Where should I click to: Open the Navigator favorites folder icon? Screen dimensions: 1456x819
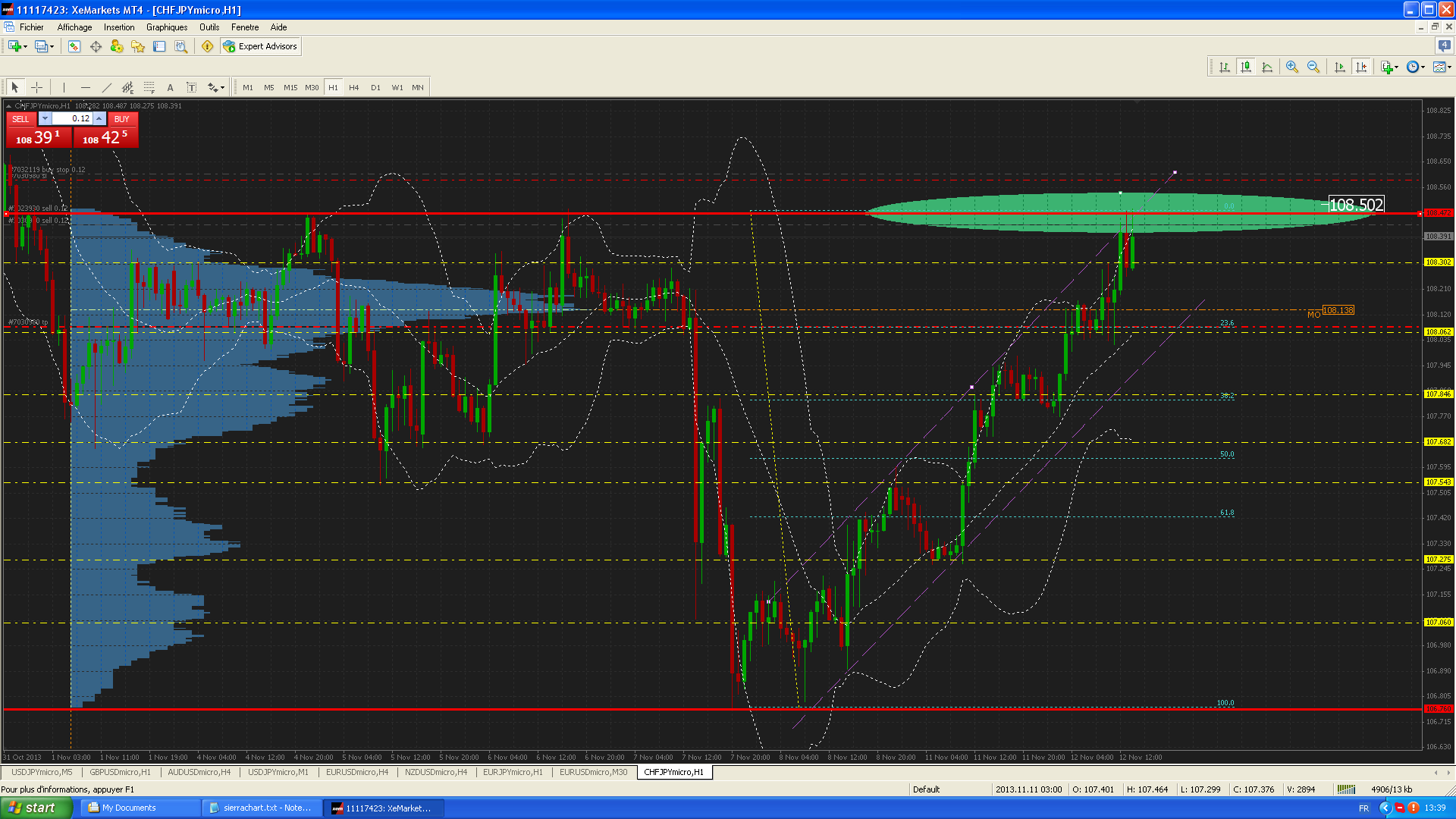[138, 46]
